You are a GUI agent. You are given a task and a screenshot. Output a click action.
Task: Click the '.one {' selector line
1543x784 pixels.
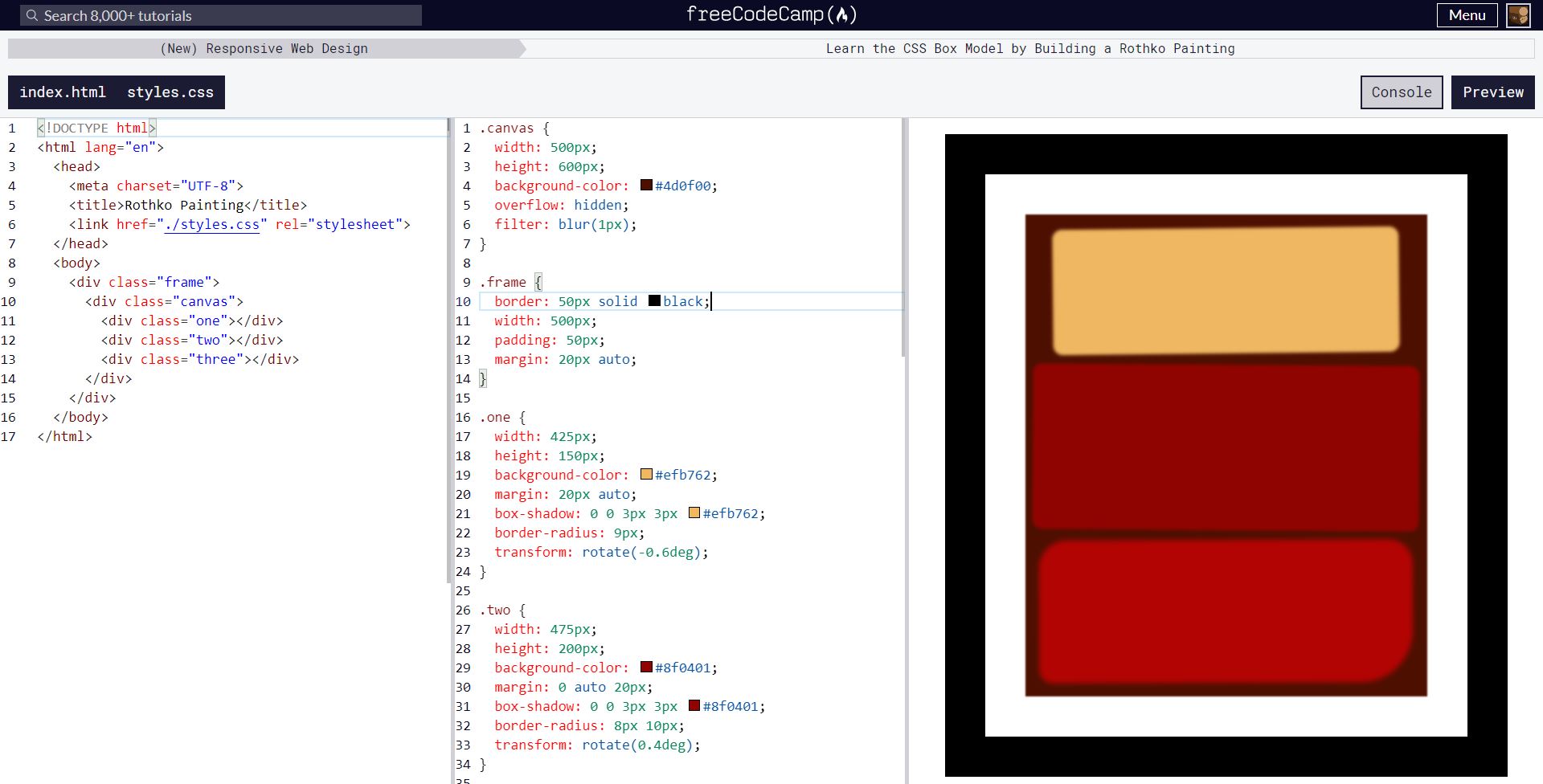(502, 417)
